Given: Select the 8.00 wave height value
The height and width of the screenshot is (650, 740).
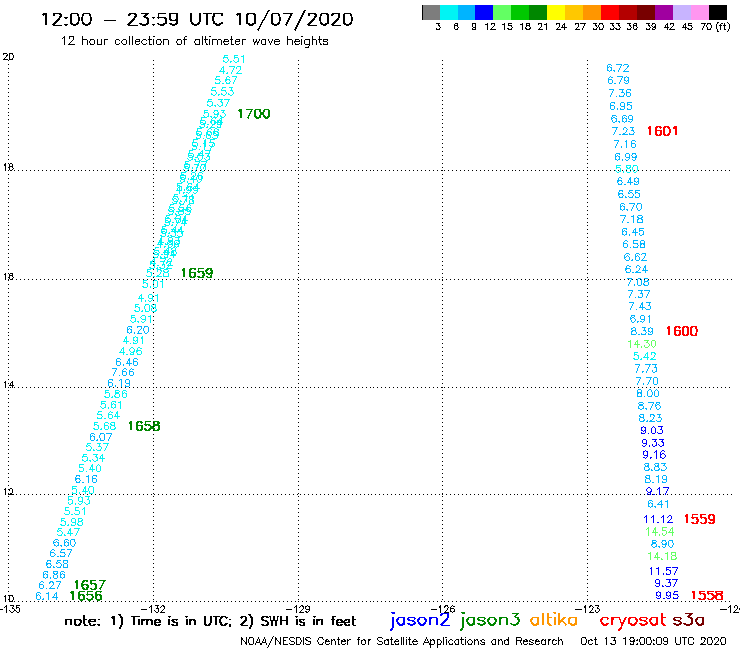Looking at the screenshot, I should (x=648, y=393).
